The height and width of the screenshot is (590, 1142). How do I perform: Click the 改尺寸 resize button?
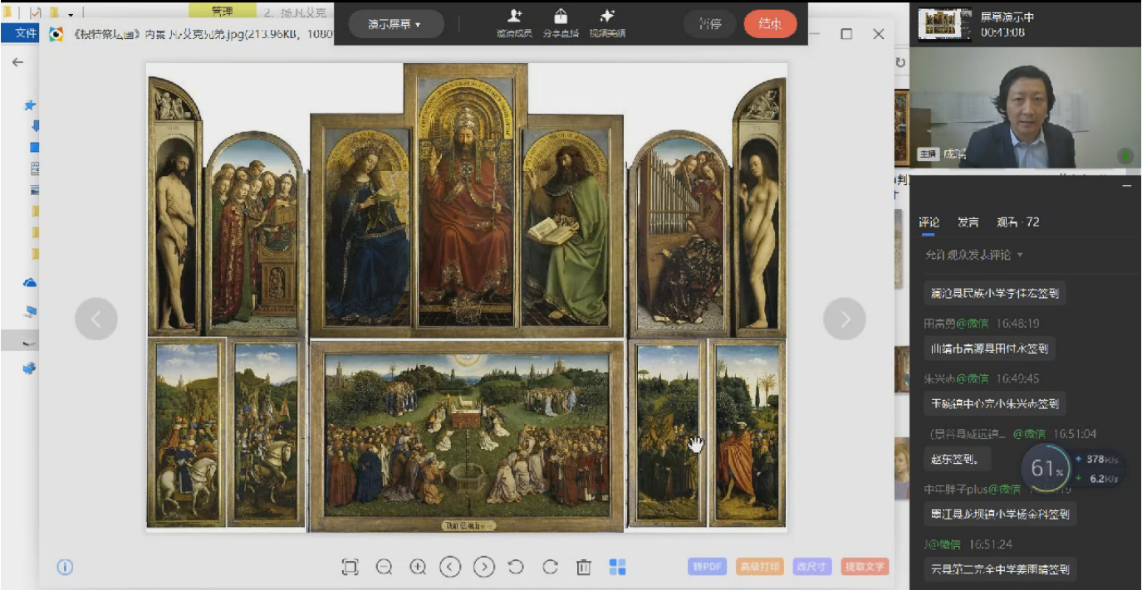point(811,567)
